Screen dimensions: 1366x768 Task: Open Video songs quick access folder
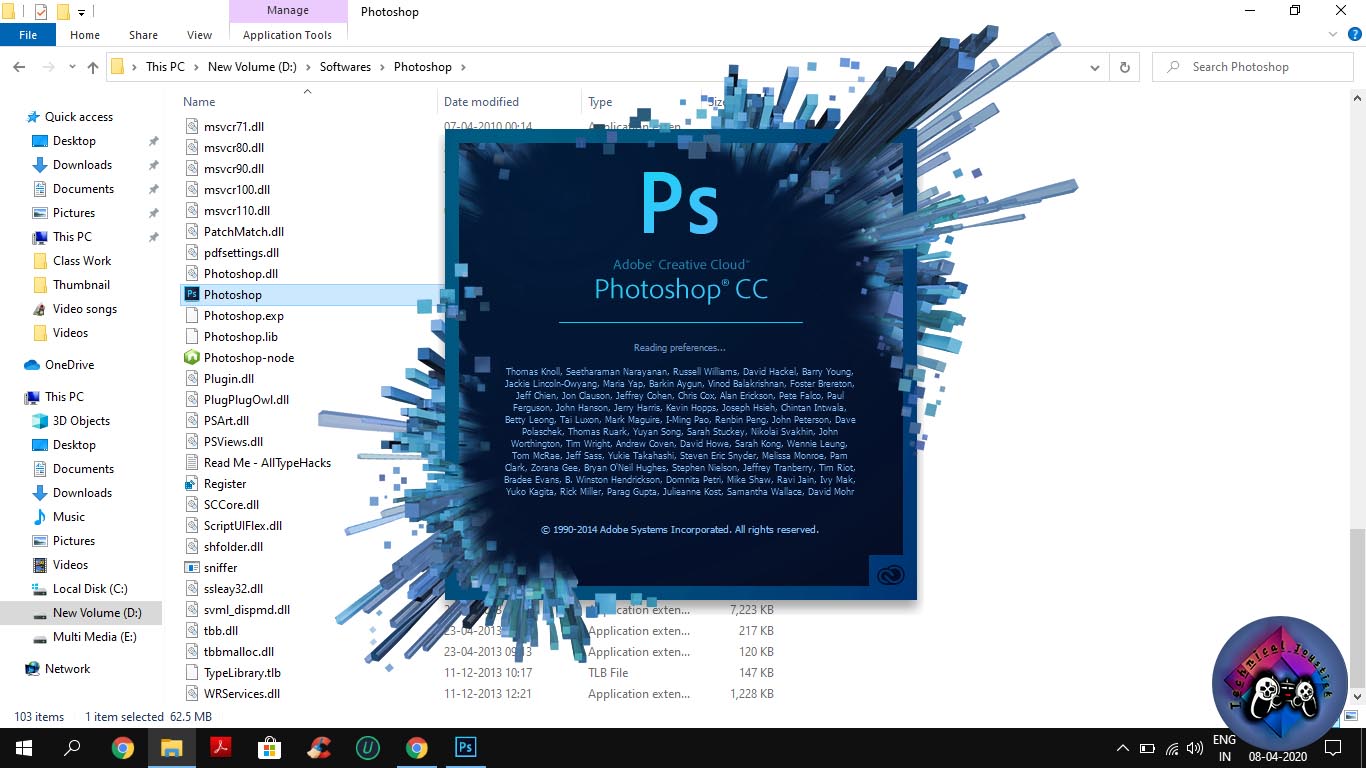click(x=84, y=309)
